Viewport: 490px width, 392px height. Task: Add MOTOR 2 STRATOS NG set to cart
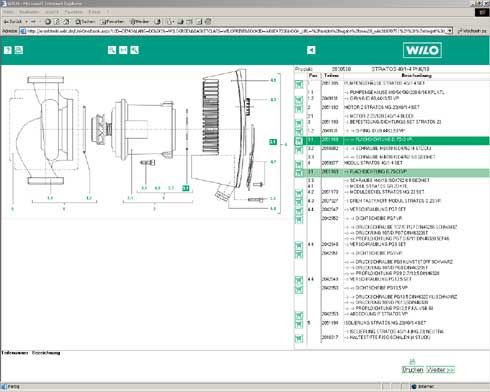[x=299, y=108]
